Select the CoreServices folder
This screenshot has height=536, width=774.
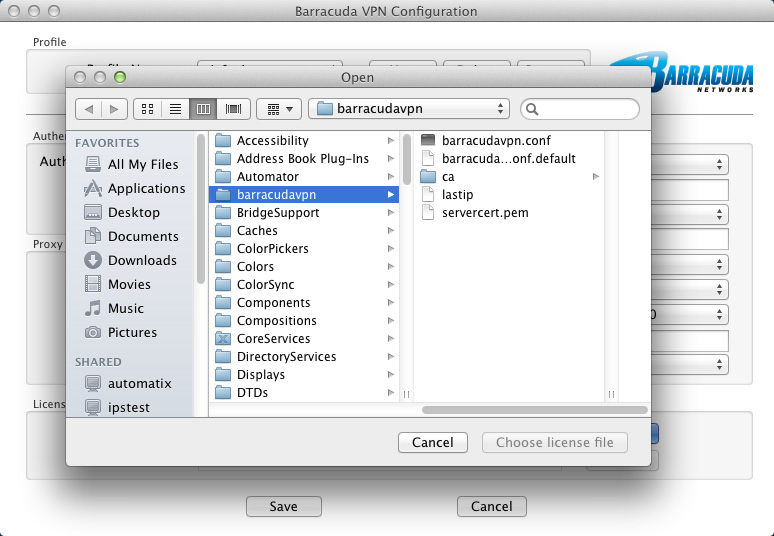(x=304, y=339)
